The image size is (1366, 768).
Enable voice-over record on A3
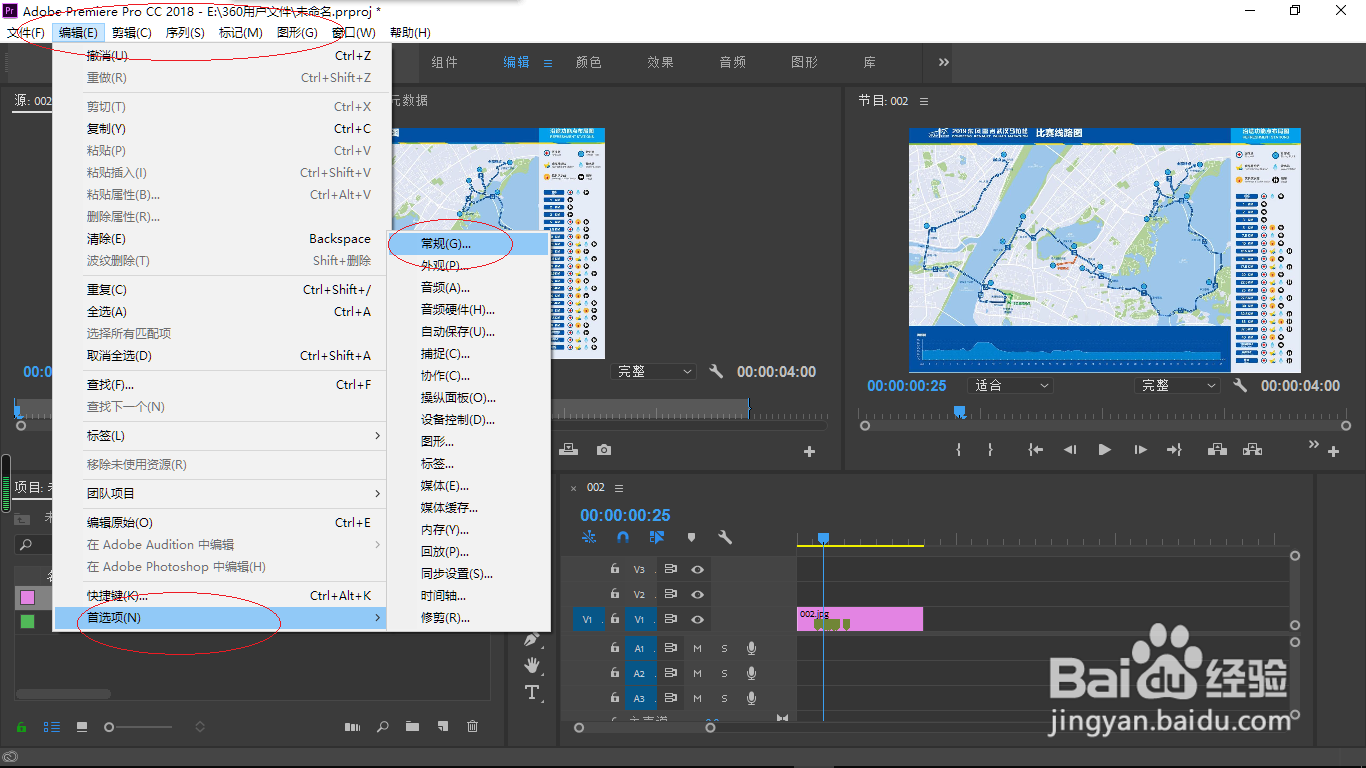pyautogui.click(x=751, y=698)
